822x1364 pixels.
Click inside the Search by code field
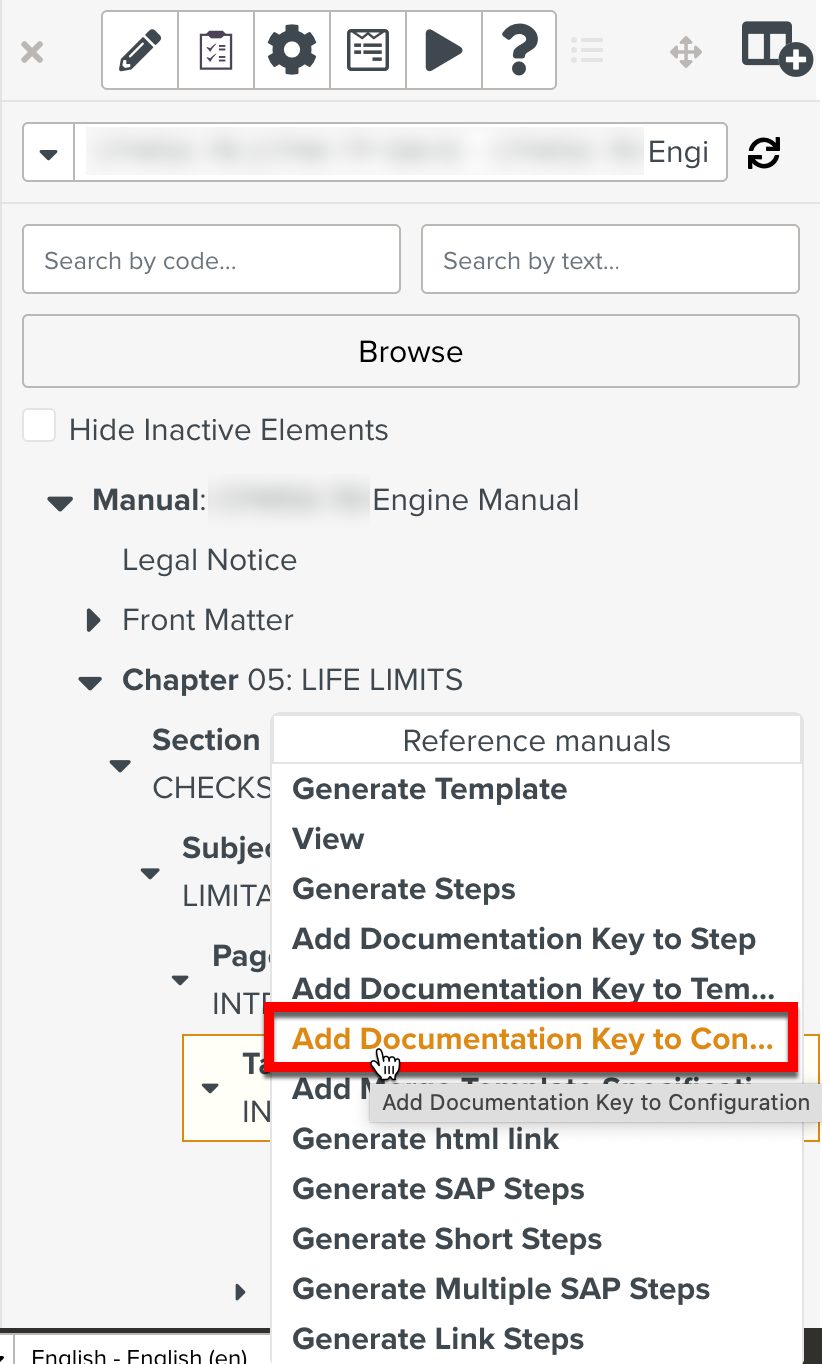(211, 259)
